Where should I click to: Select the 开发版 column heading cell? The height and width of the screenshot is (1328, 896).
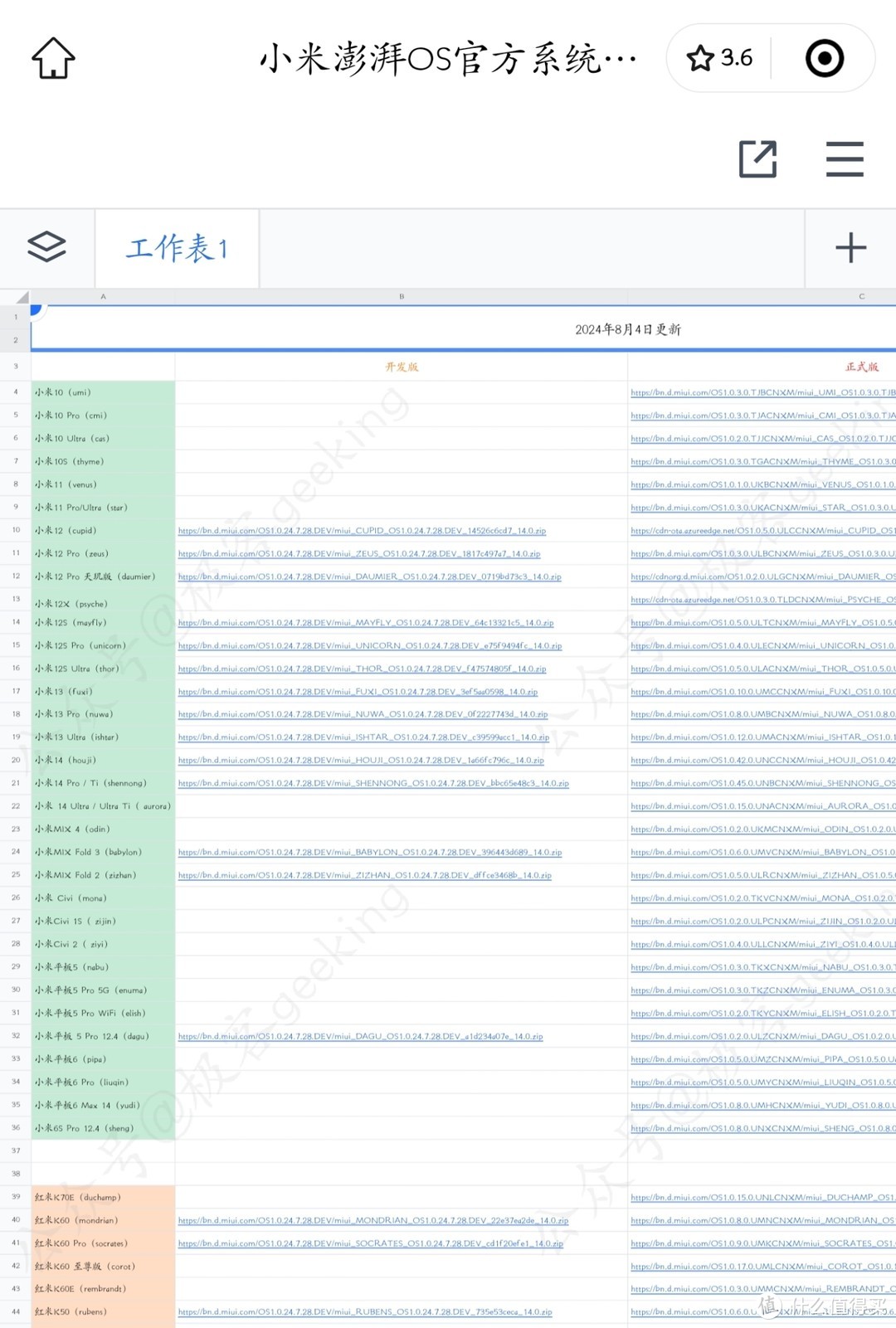tap(402, 367)
